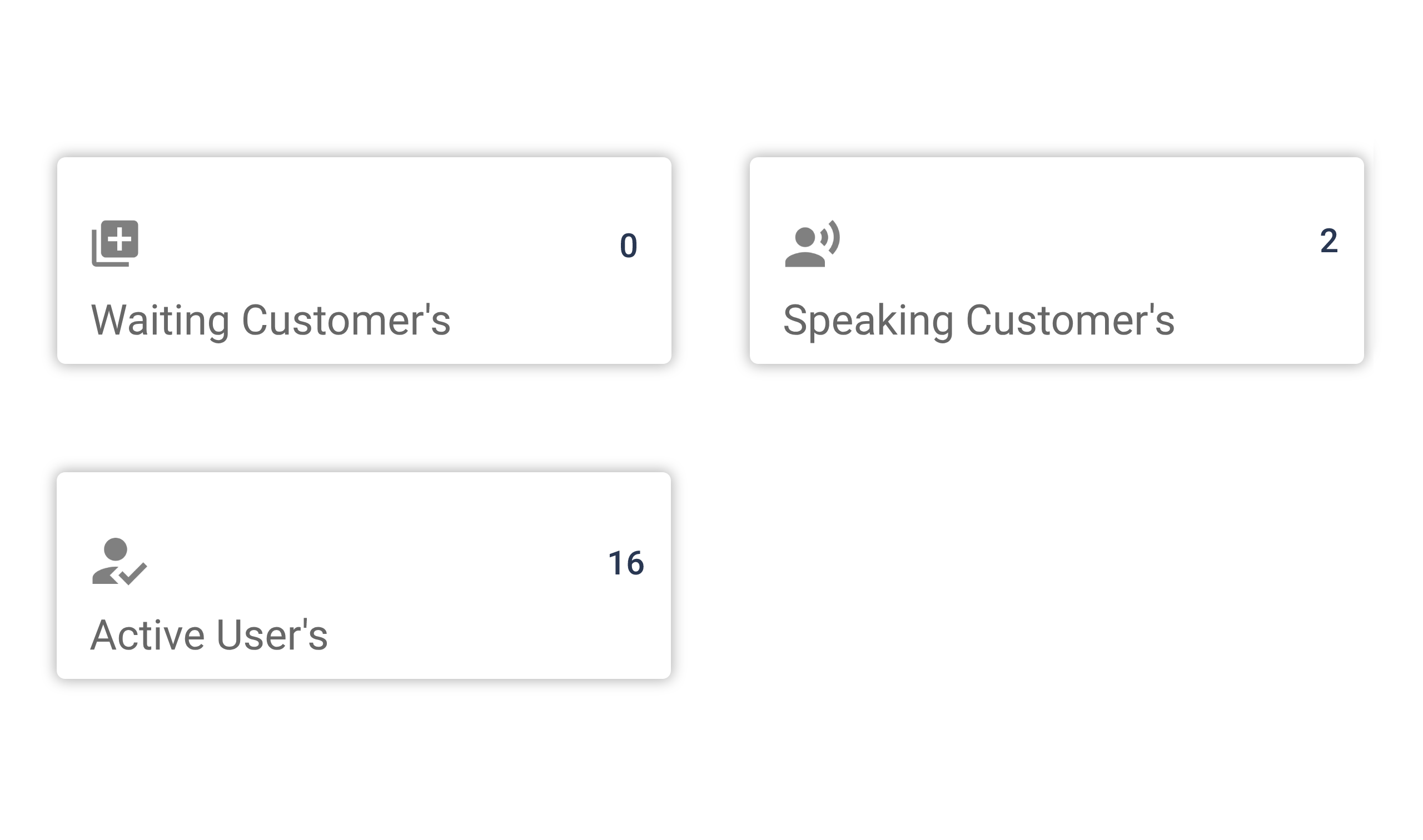
Task: Click the waiting customers count of 0
Action: (x=628, y=246)
